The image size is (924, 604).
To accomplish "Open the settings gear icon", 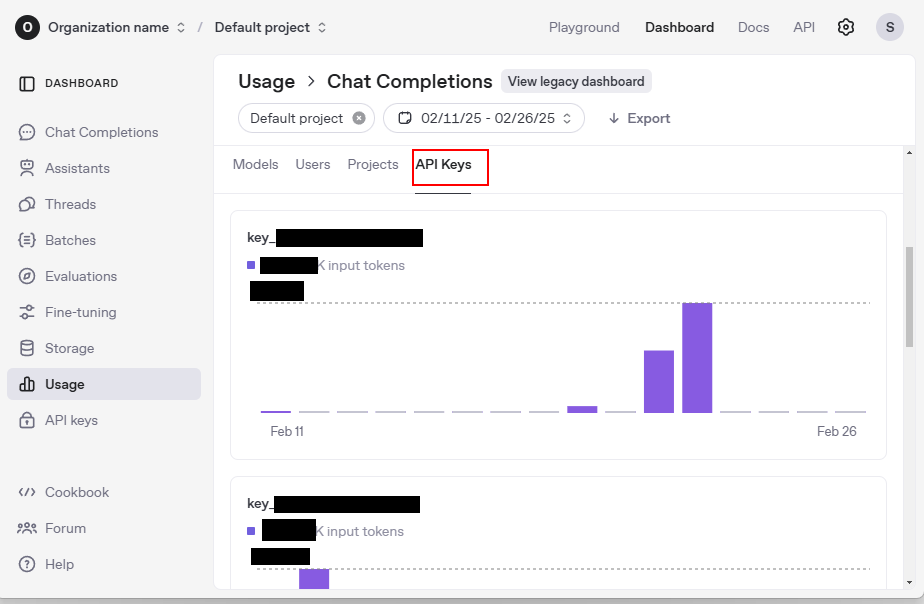I will coord(846,27).
